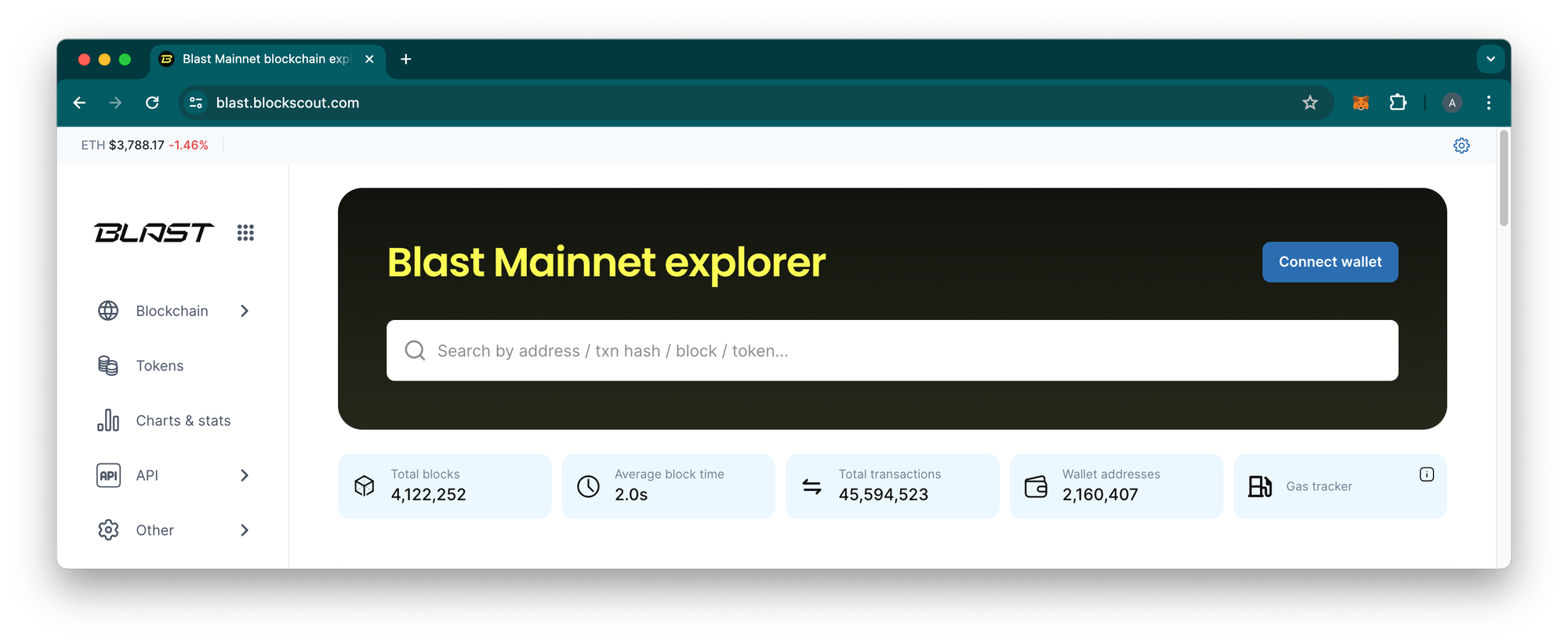Open the Gas tracker card
Screen dimensions: 1568x644
click(1340, 486)
